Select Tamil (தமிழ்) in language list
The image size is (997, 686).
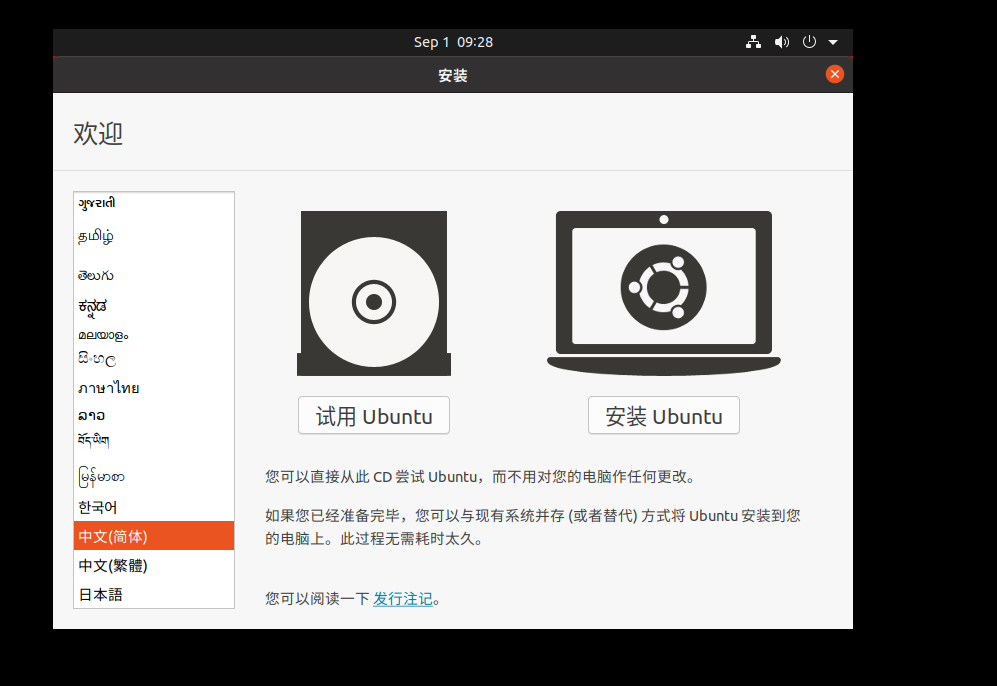click(x=154, y=237)
